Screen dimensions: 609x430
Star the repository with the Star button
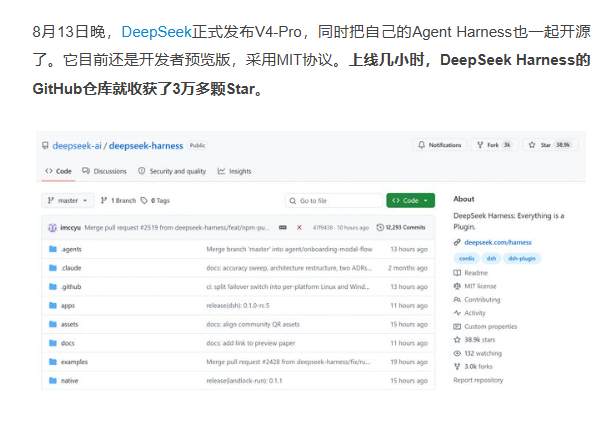click(549, 145)
